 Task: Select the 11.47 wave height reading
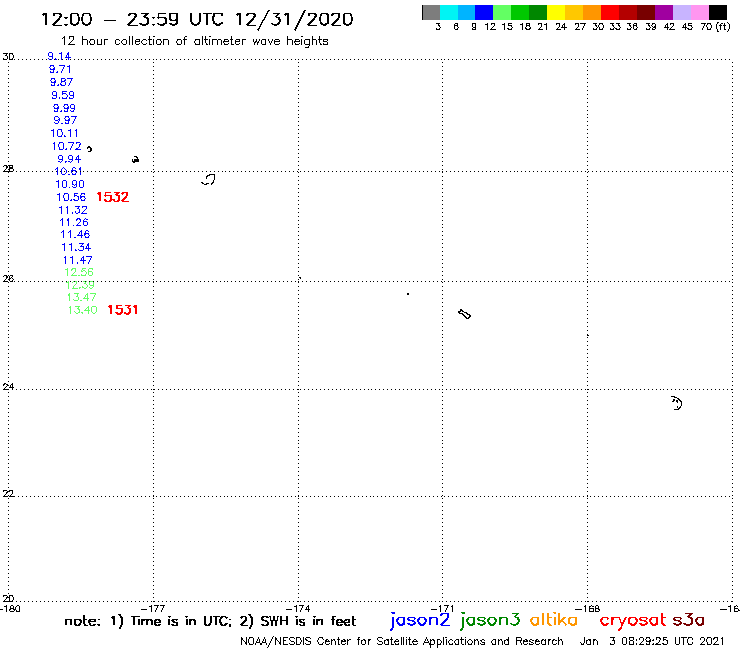77,260
